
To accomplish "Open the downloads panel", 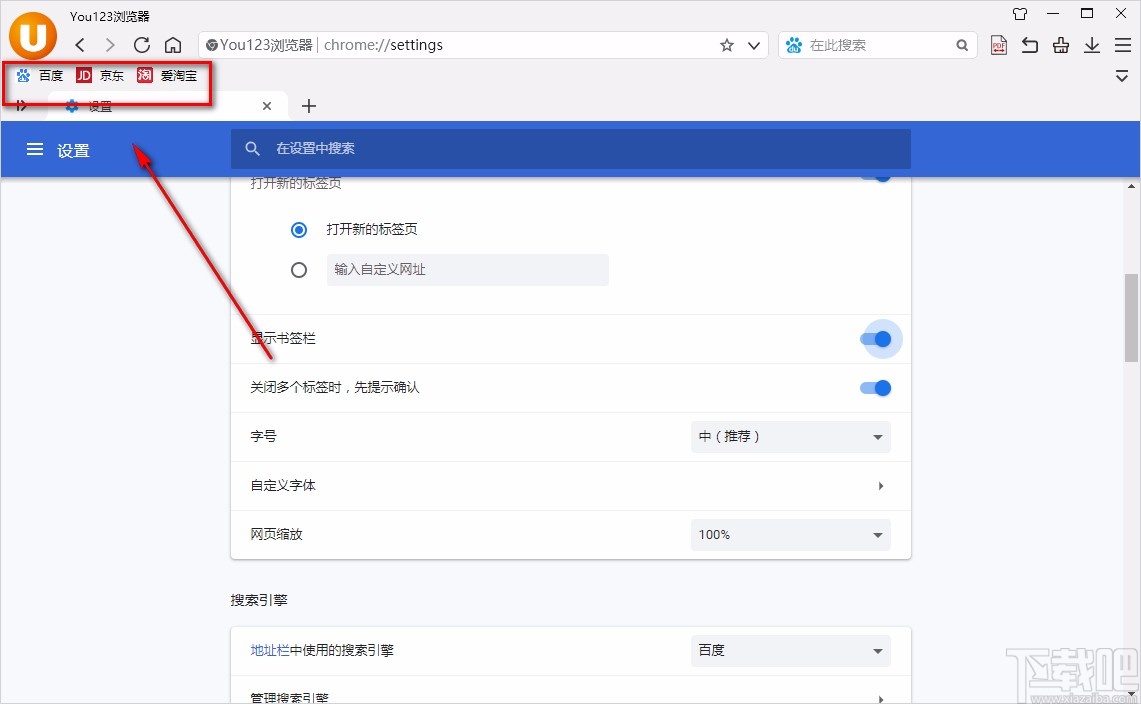I will 1091,45.
